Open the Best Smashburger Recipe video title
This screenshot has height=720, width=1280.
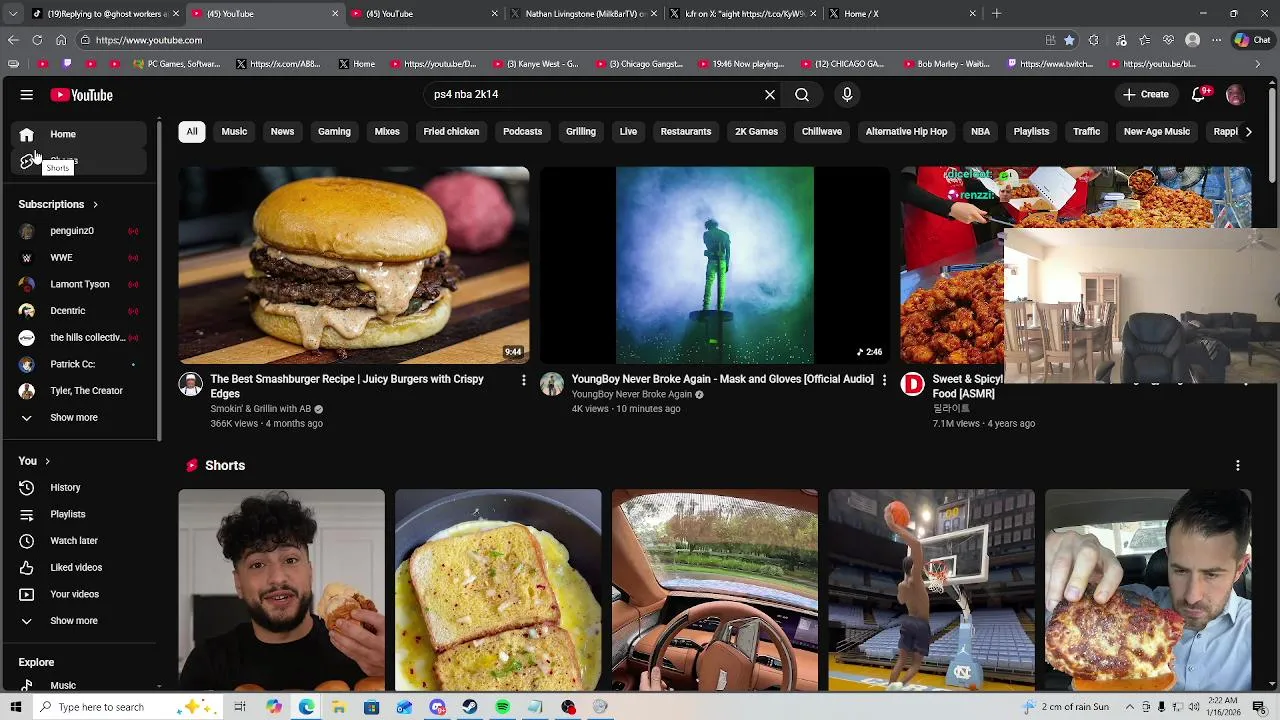click(347, 386)
